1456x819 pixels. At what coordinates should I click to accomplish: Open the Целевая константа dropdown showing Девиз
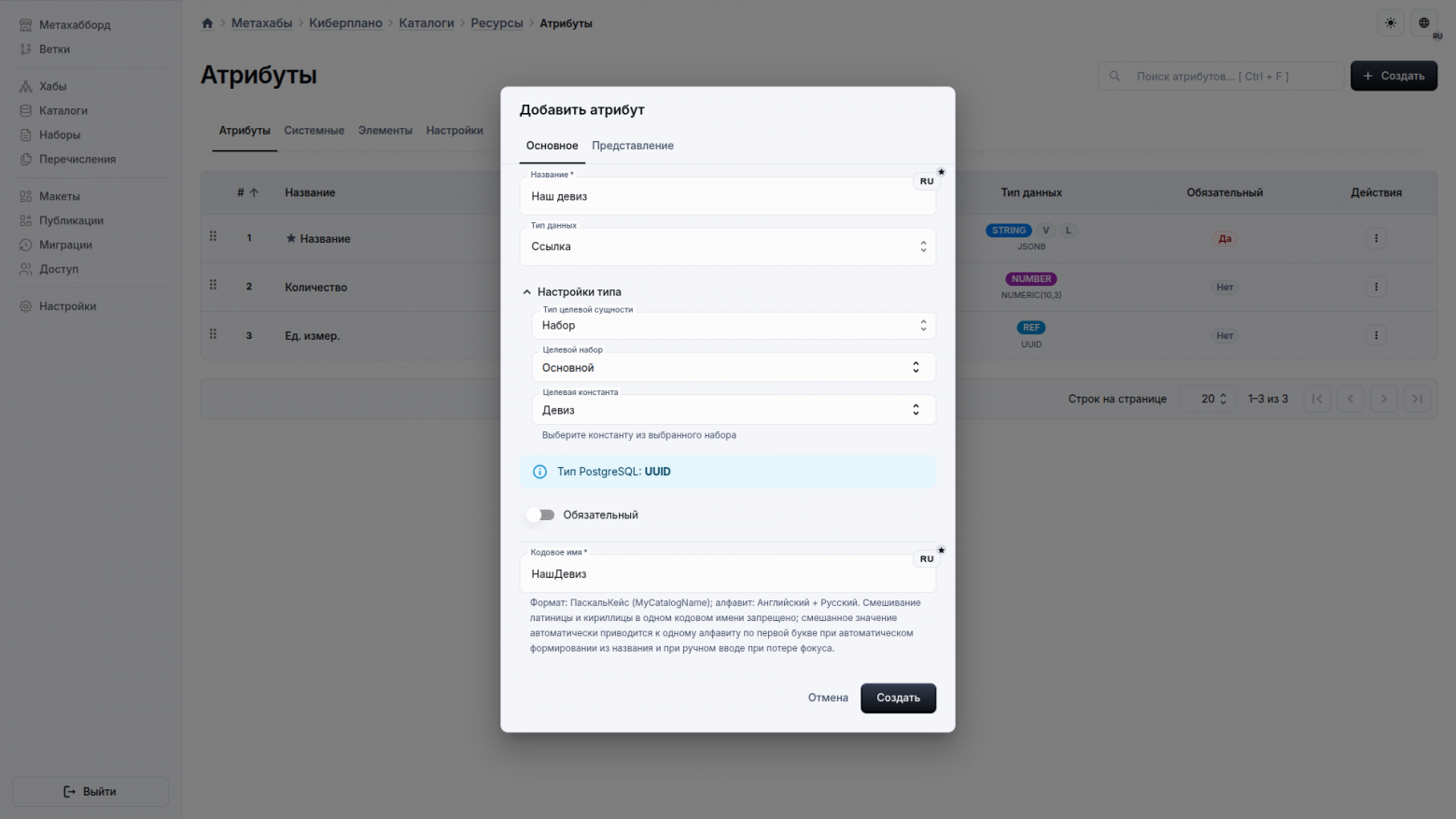tap(733, 409)
